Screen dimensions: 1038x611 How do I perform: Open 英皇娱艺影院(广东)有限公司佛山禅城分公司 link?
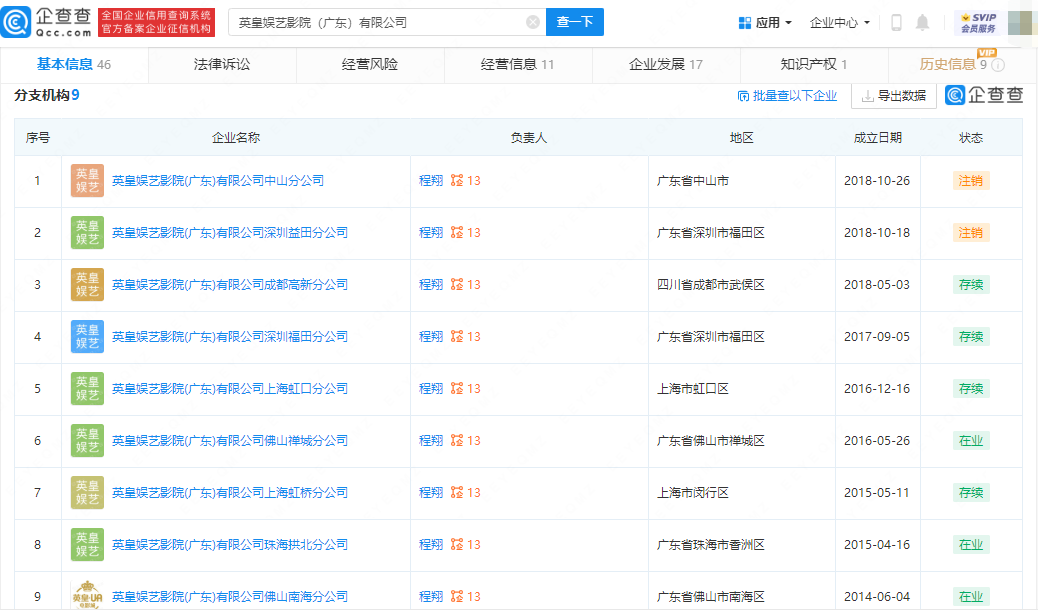pyautogui.click(x=230, y=441)
